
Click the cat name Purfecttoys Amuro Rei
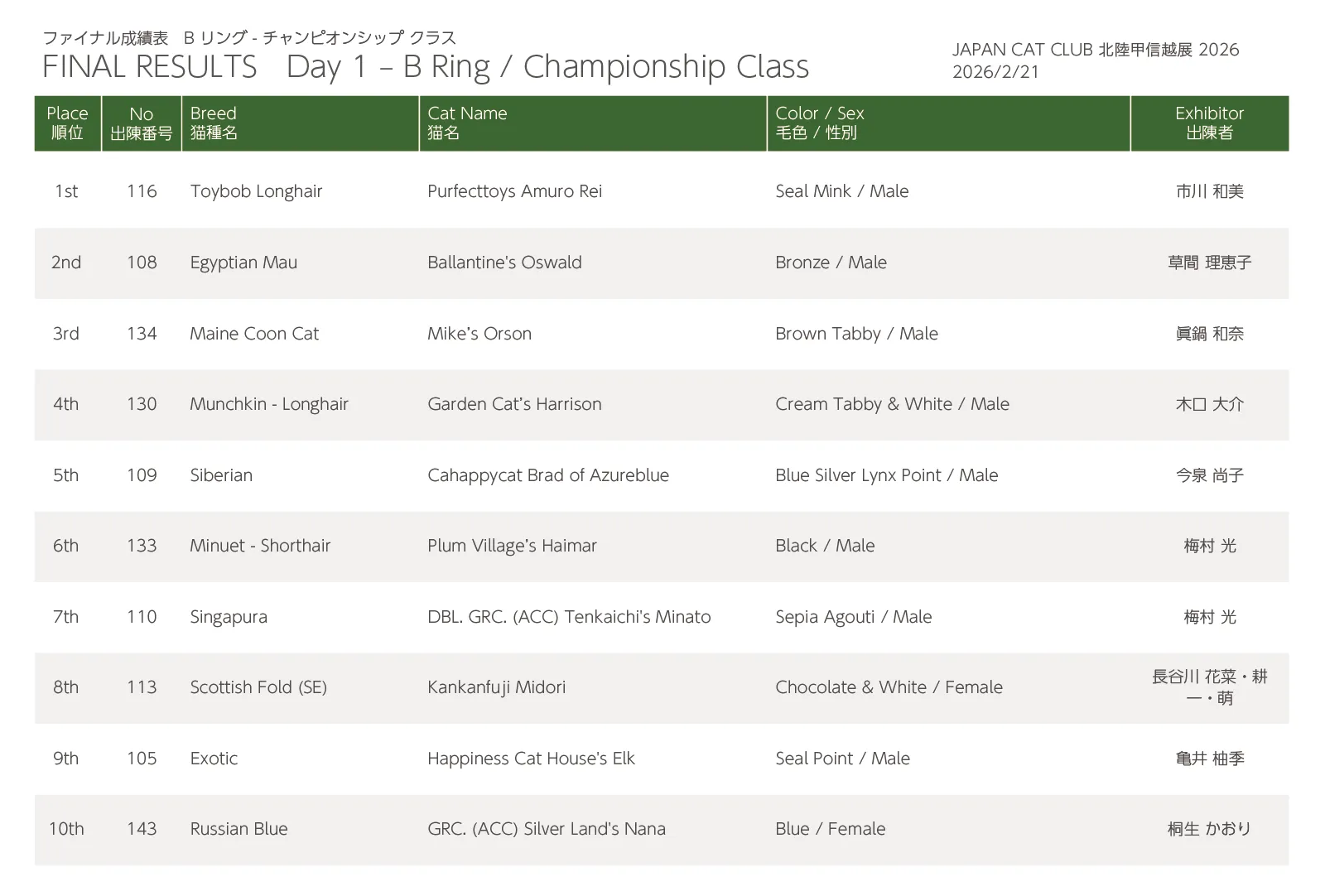[x=514, y=191]
